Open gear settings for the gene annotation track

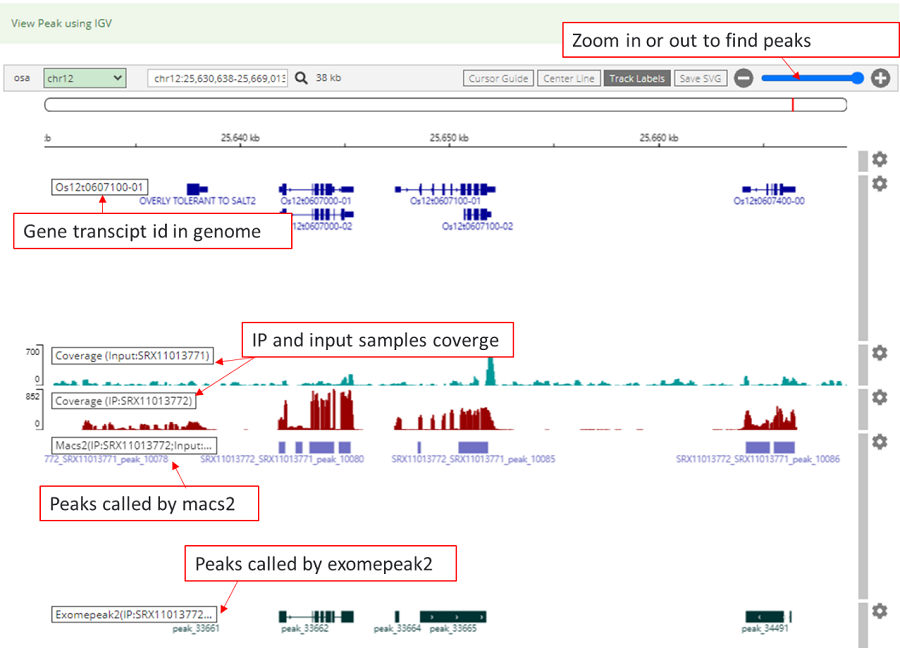[x=879, y=184]
